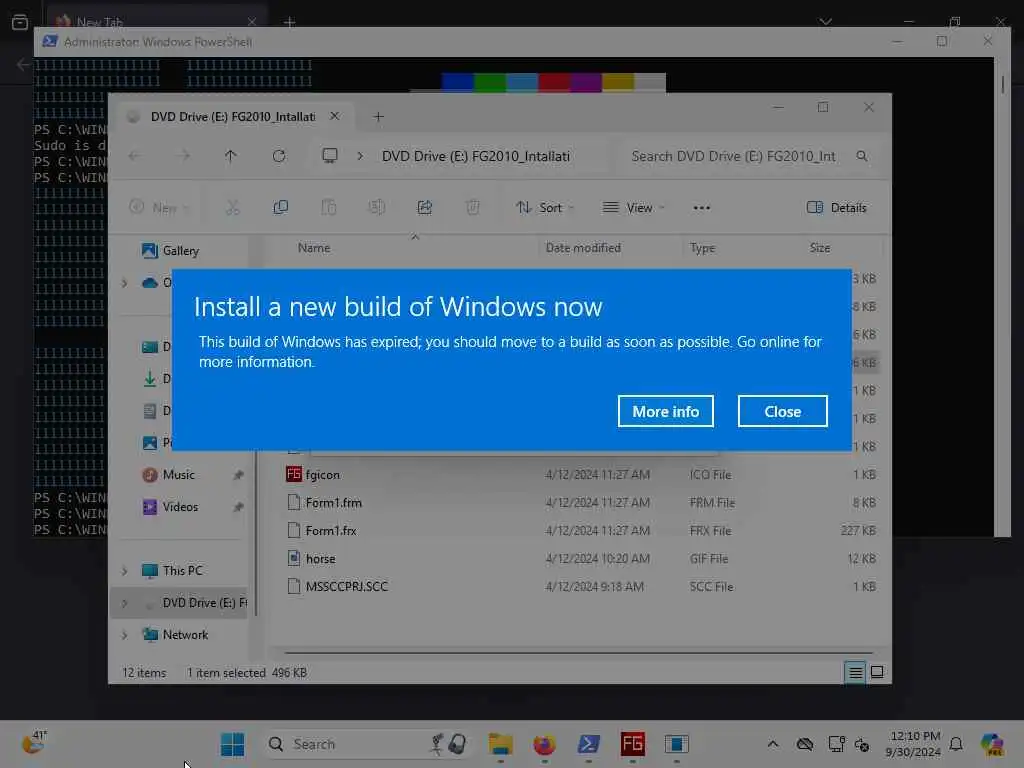Open Videos in the navigation pane
Viewport: 1024px width, 768px height.
(180, 507)
